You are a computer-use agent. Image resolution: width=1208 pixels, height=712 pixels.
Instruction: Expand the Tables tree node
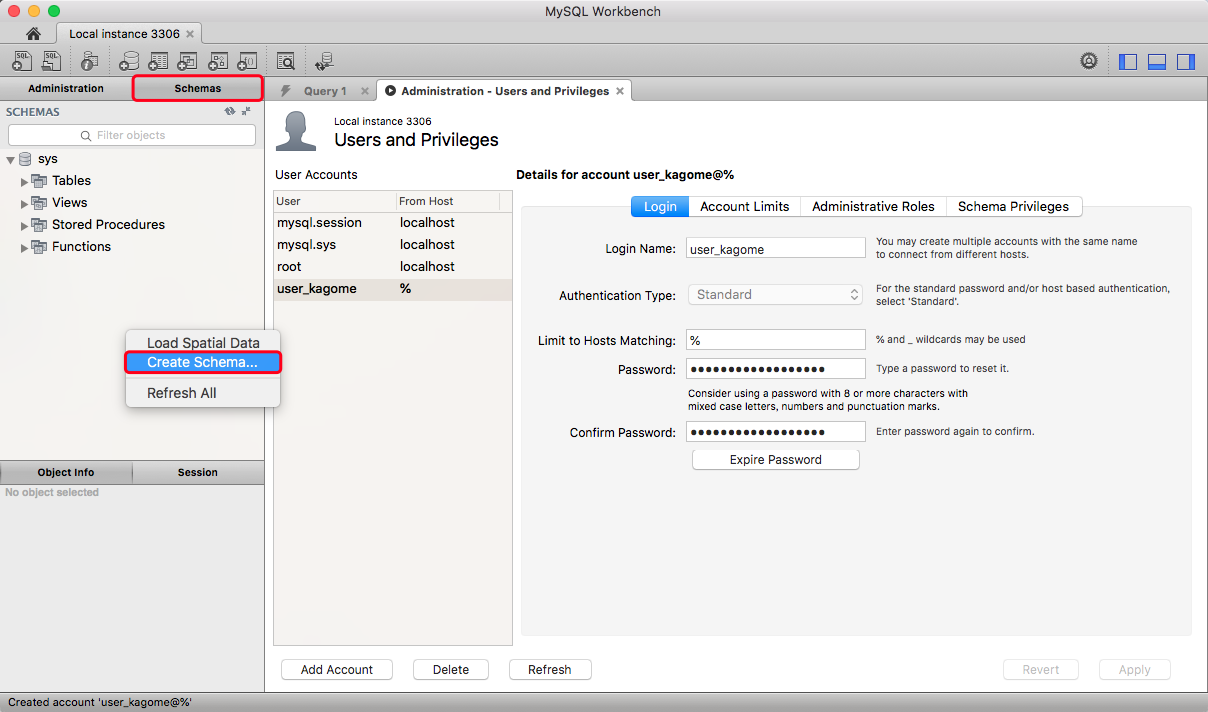[25, 182]
